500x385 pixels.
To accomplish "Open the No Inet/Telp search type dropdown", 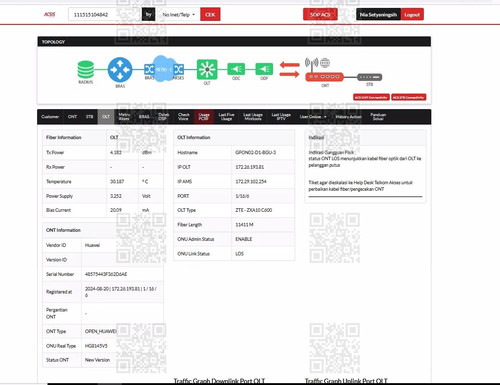I will (x=178, y=15).
